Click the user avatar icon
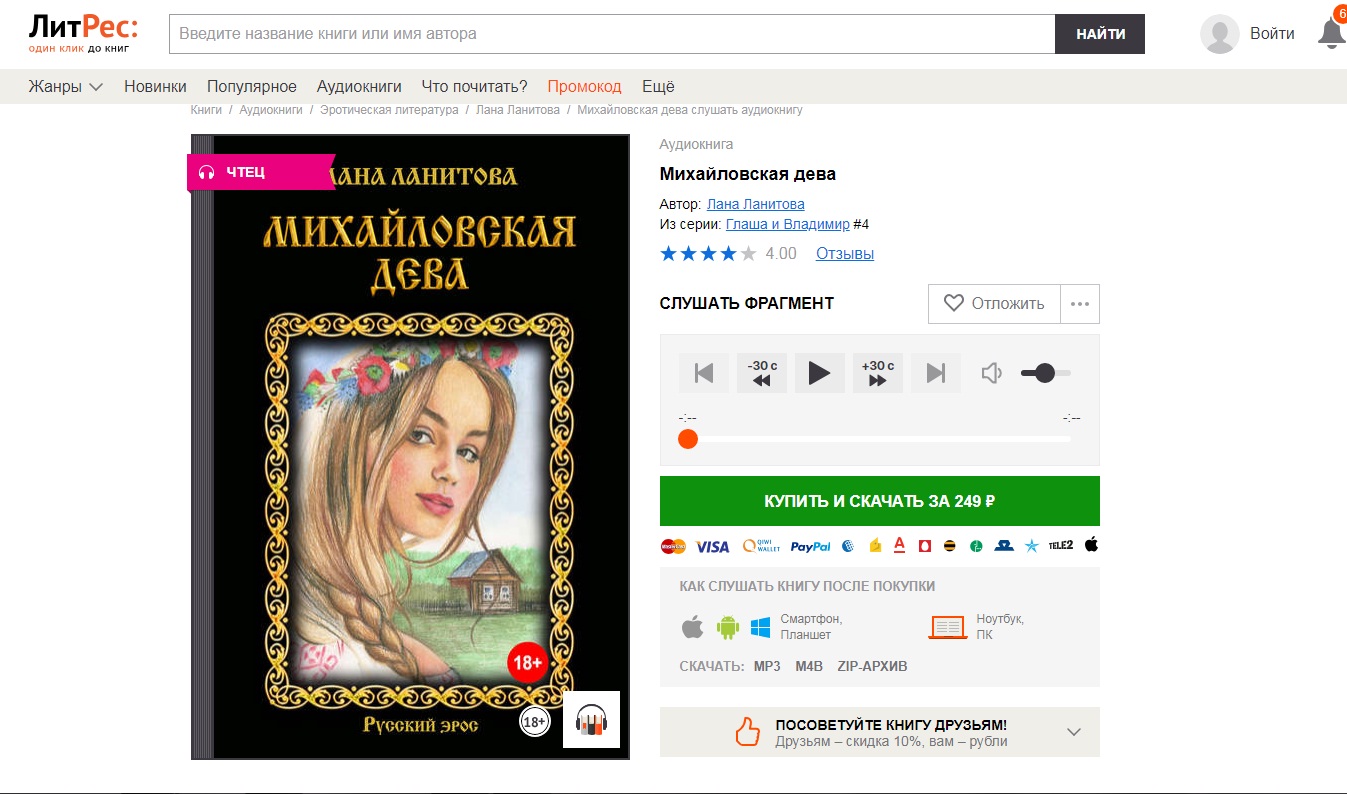This screenshot has width=1347, height=794. [1219, 34]
